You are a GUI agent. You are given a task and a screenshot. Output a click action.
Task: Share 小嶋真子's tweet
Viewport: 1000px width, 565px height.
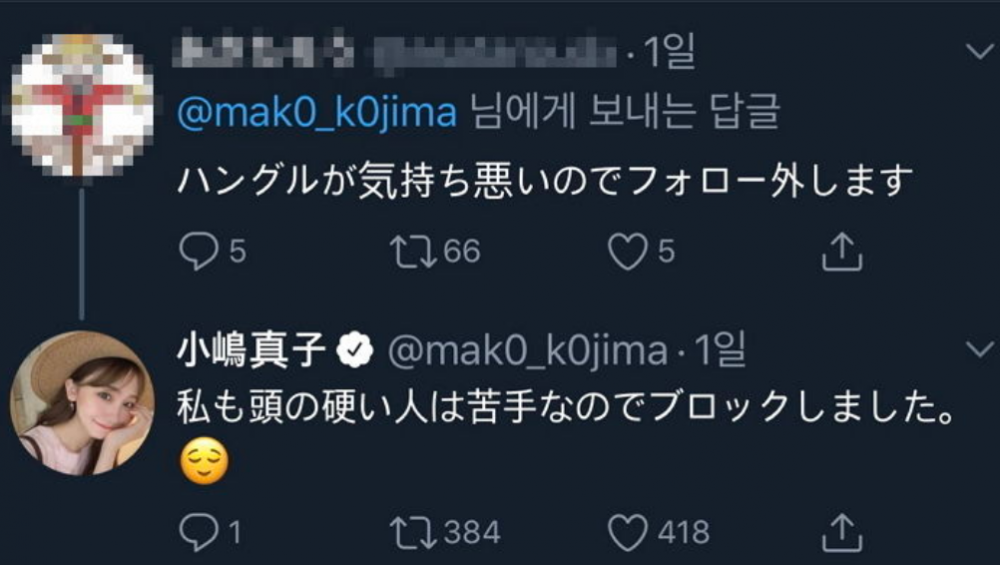point(842,532)
